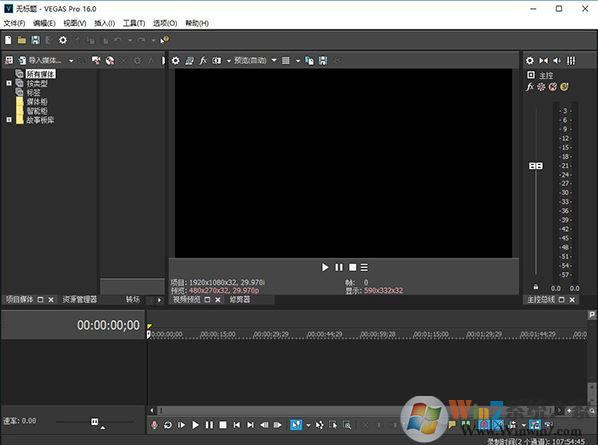This screenshot has width=598, height=445.
Task: Open split screen view dropdown arrow
Action: pos(228,60)
